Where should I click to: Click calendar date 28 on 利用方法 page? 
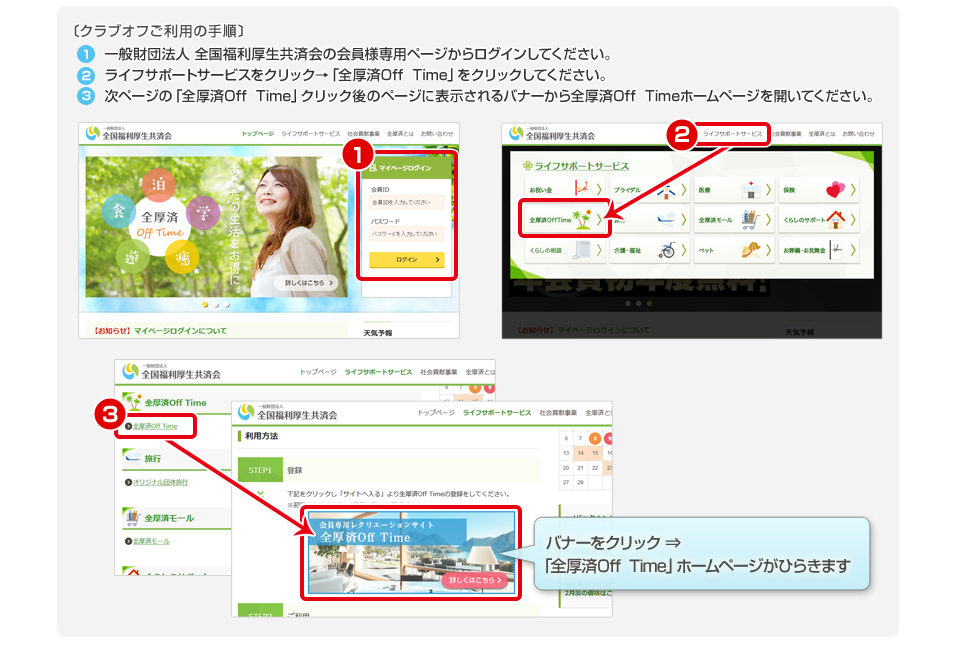click(x=580, y=482)
